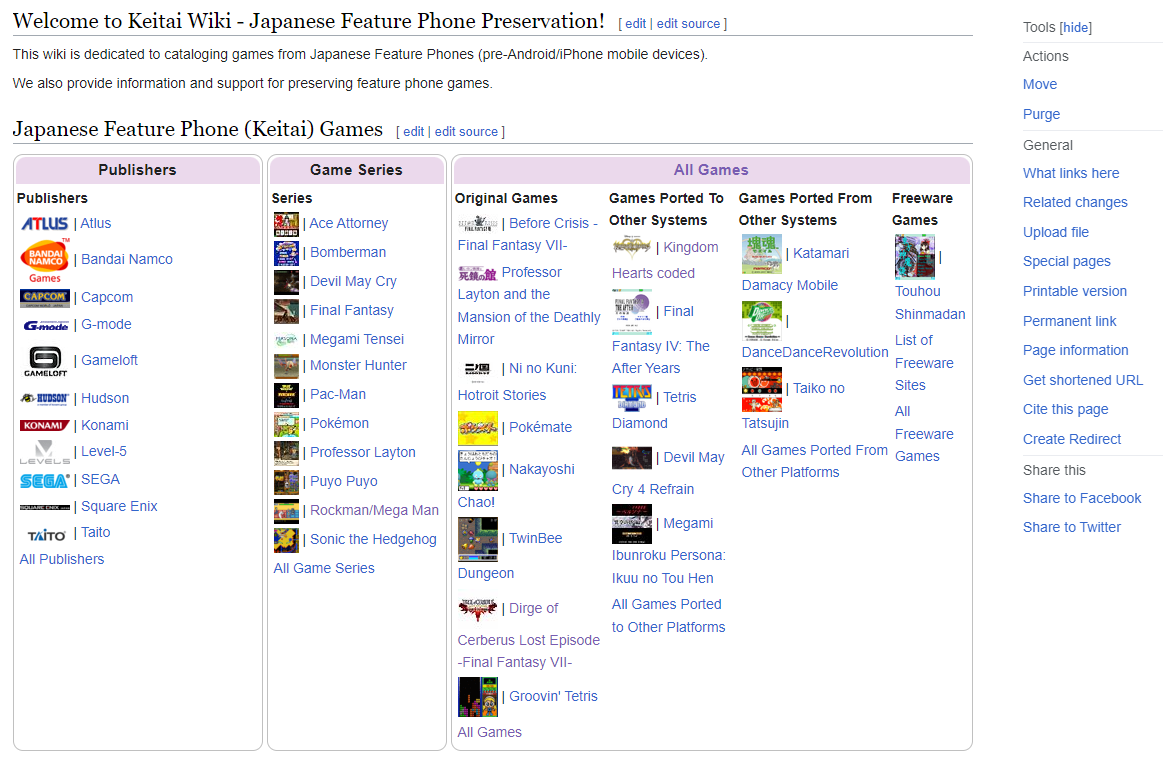Open All Games Ported From Other Platforms

click(814, 462)
